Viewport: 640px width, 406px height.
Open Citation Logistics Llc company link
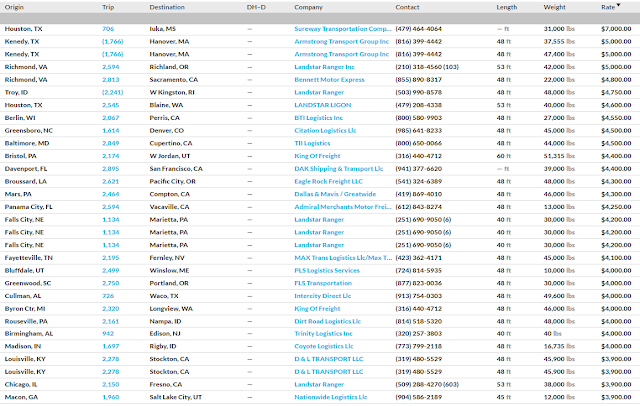click(325, 131)
